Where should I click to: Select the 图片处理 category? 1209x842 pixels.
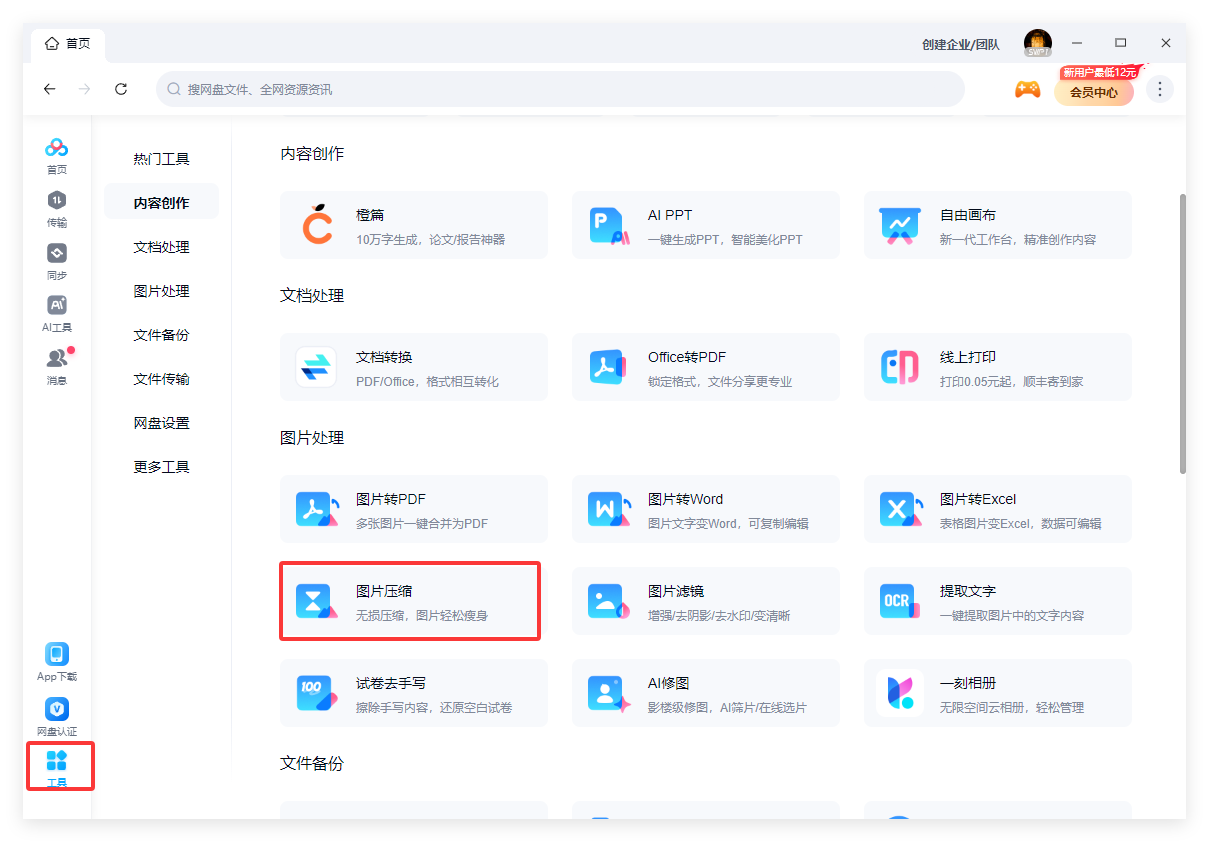pyautogui.click(x=161, y=291)
